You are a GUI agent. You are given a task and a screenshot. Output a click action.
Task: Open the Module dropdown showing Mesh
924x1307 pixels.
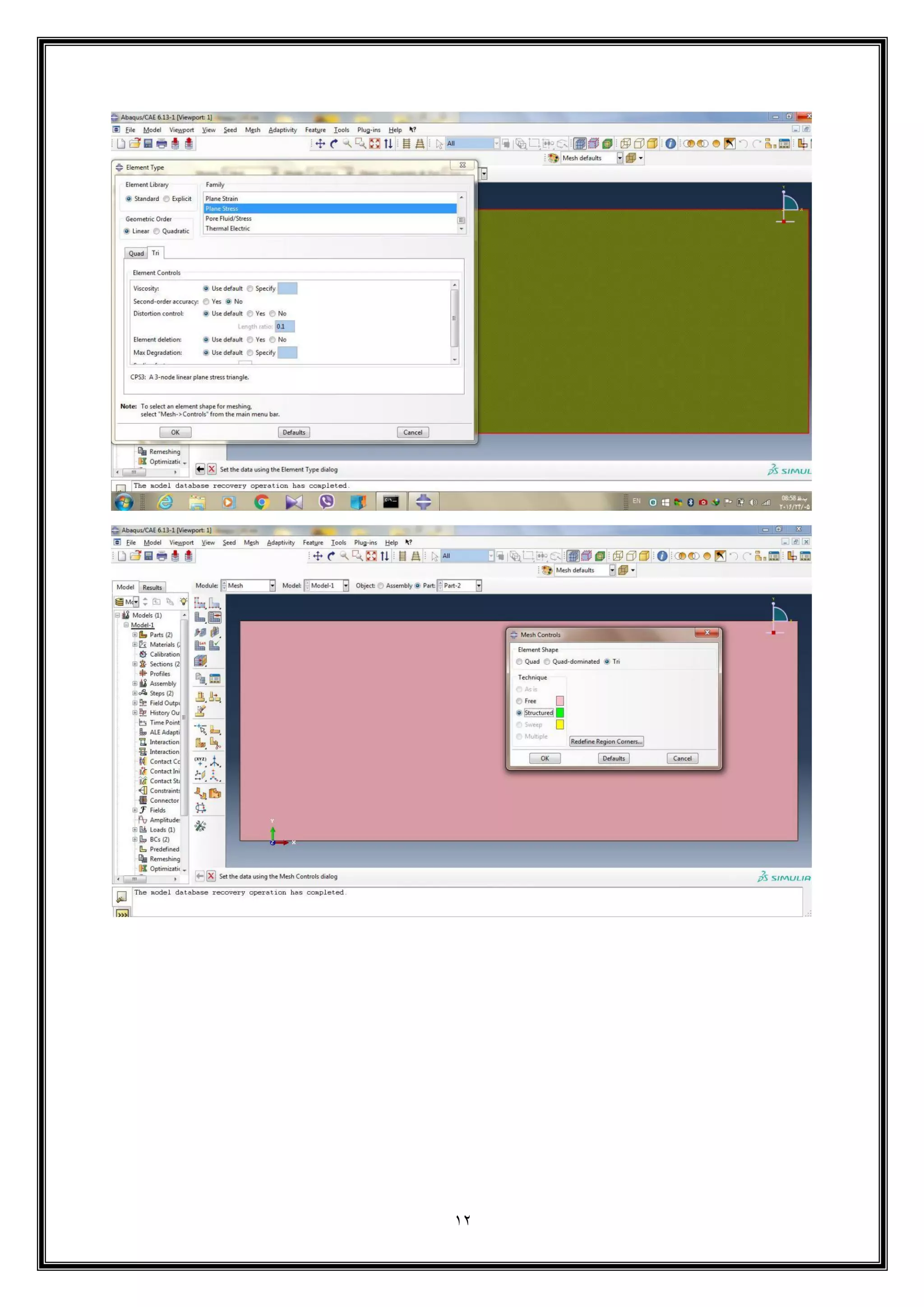tap(272, 586)
